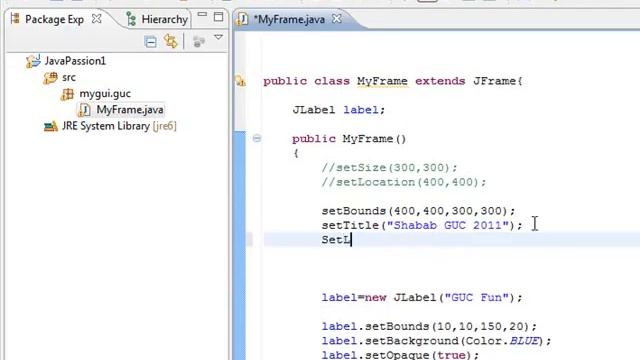Close the MyFrame.java editor tab
The height and width of the screenshot is (360, 640).
click(337, 19)
